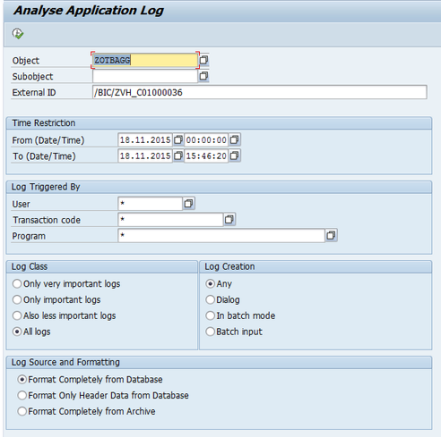Open date picker for From date

(x=178, y=140)
